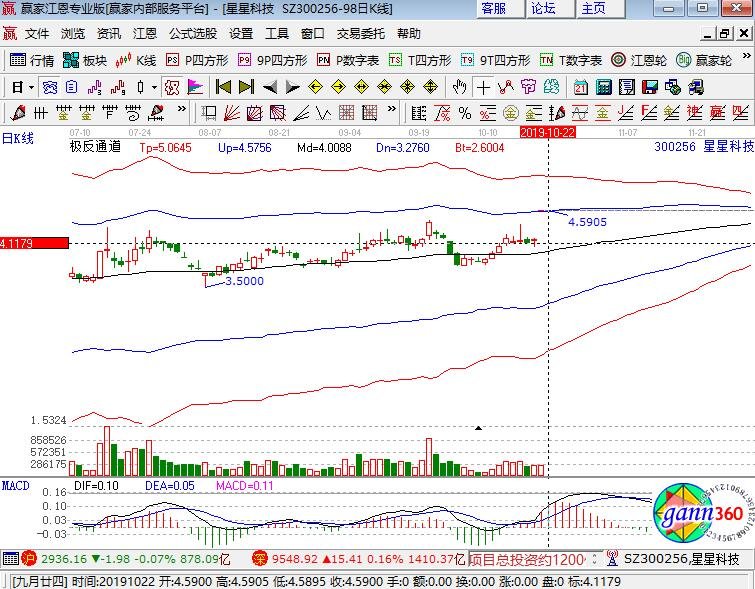Open the P四方形 tool
Viewport: 755px width, 589px height.
tap(197, 60)
